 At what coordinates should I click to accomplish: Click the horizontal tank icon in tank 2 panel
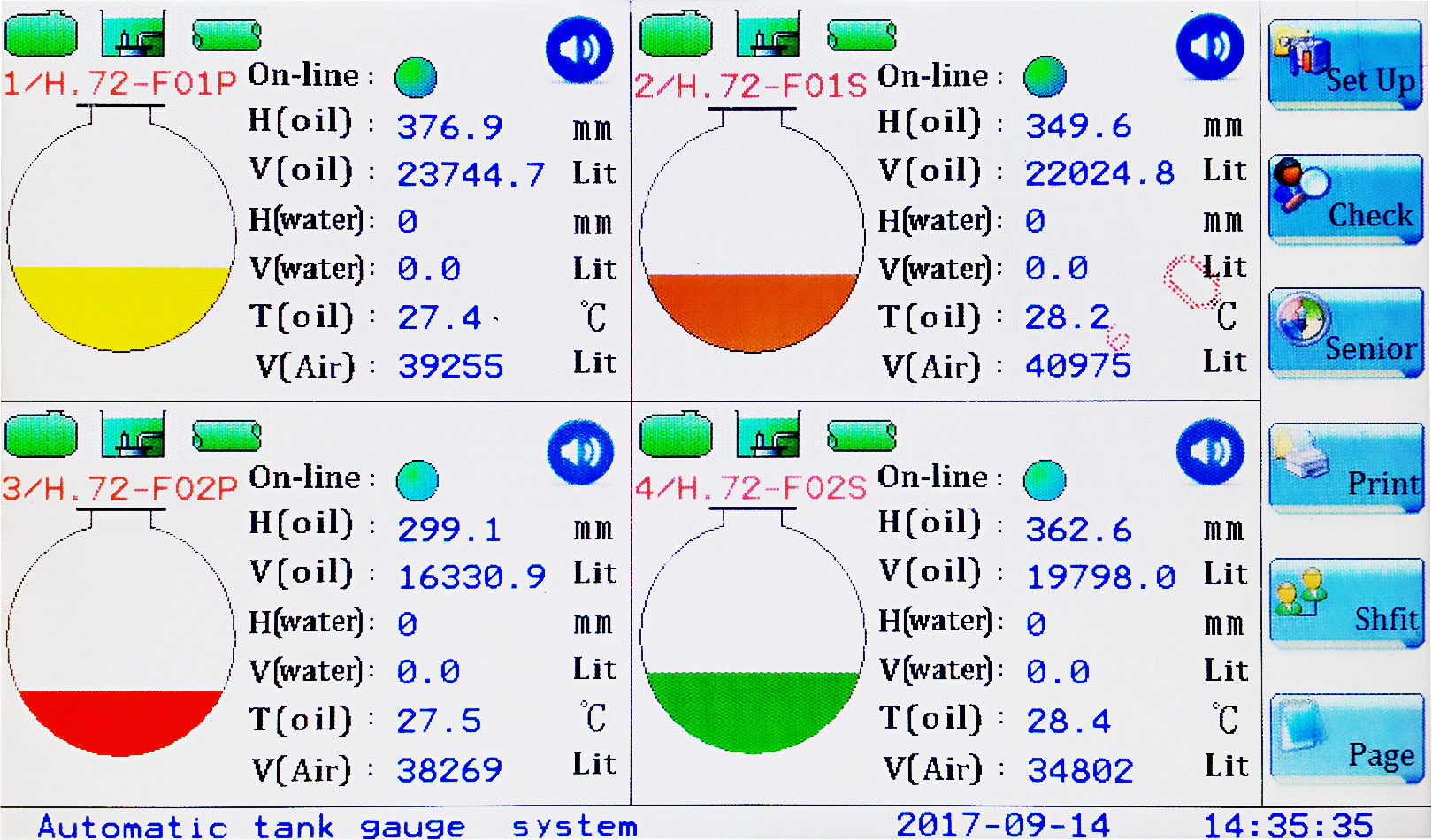click(861, 34)
